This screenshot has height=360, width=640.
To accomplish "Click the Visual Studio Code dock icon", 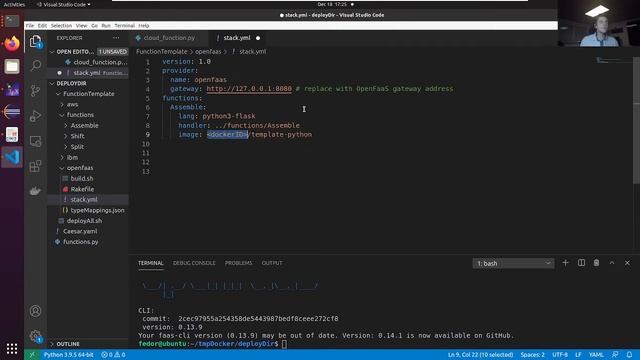I will click(12, 157).
